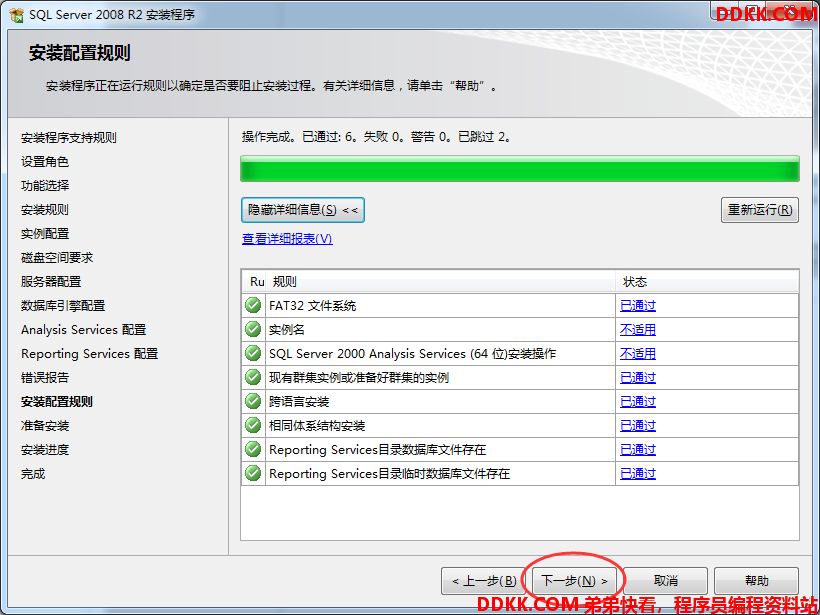Open the 查看详细报表(V) link
The image size is (820, 615).
tap(287, 238)
